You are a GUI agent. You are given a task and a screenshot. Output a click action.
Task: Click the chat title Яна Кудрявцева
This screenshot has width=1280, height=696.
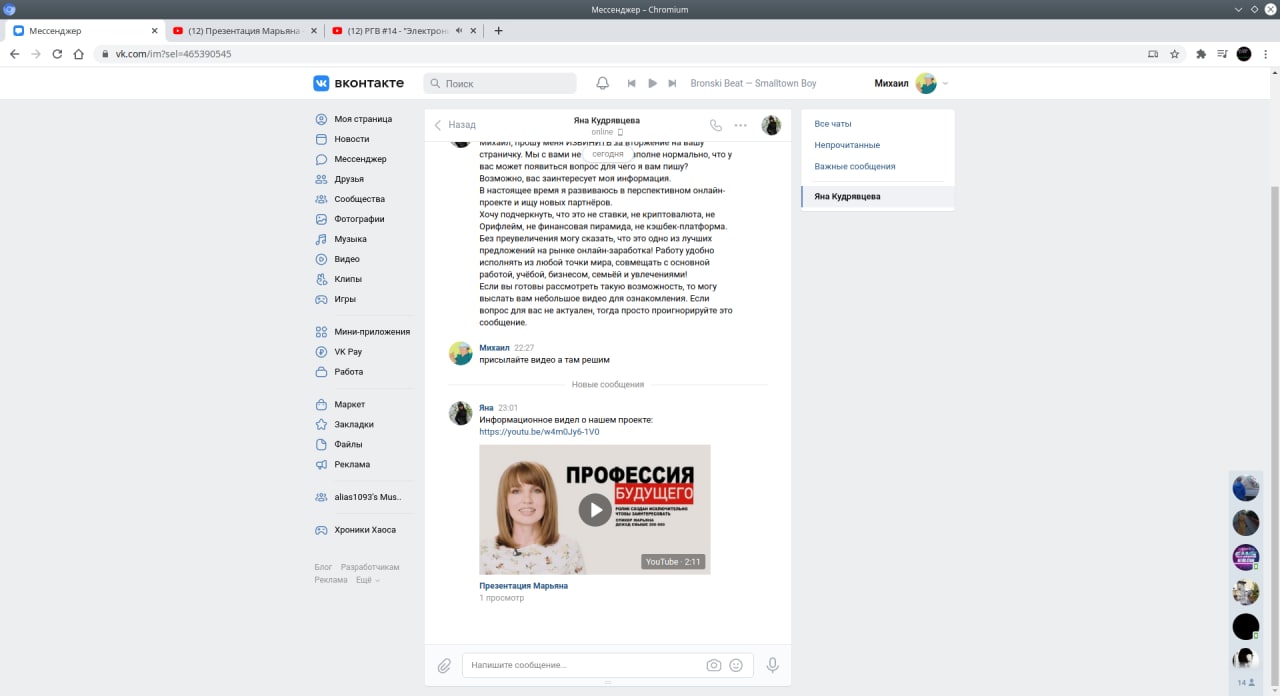607,120
